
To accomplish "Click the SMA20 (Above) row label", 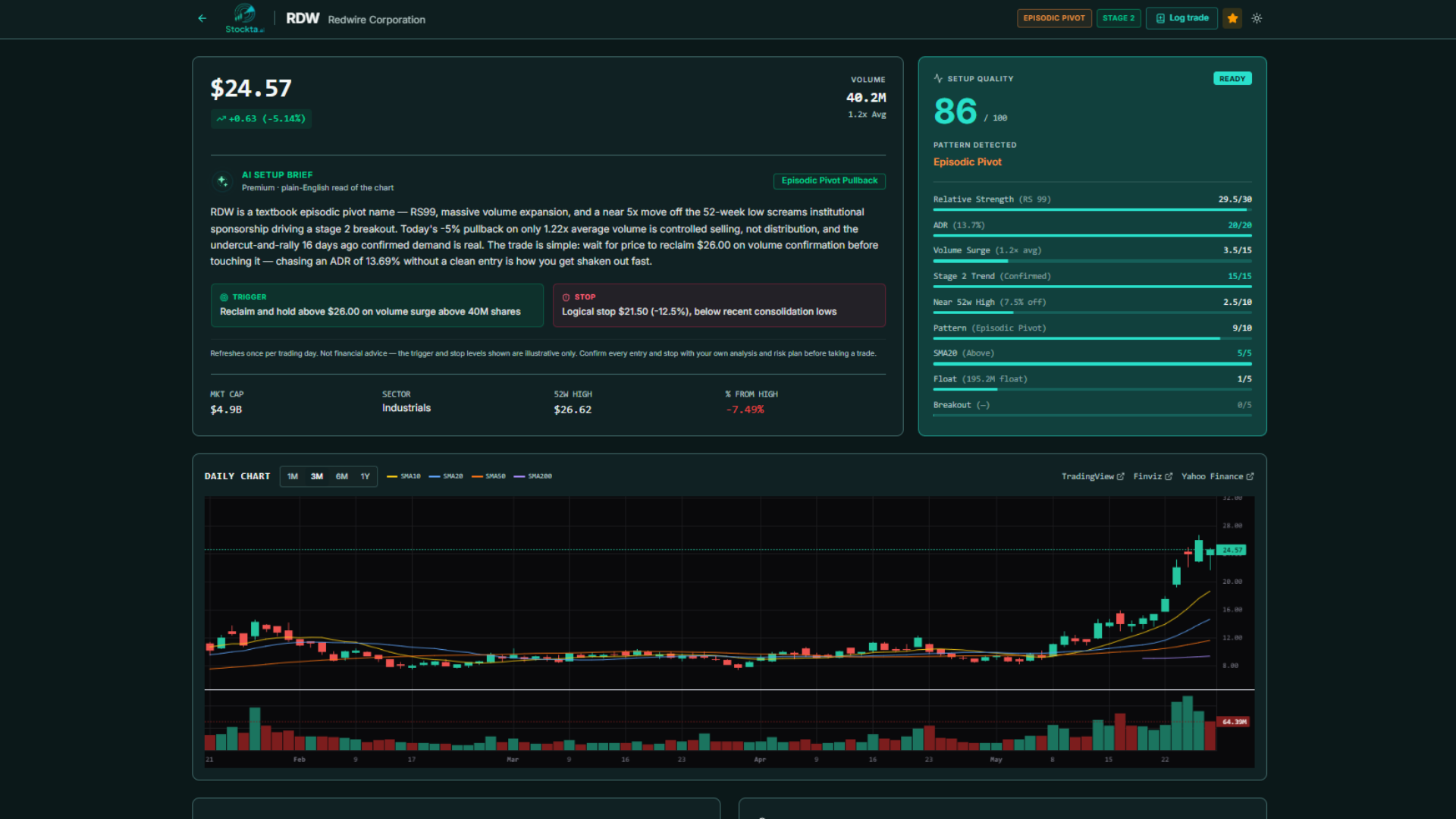I will 964,353.
